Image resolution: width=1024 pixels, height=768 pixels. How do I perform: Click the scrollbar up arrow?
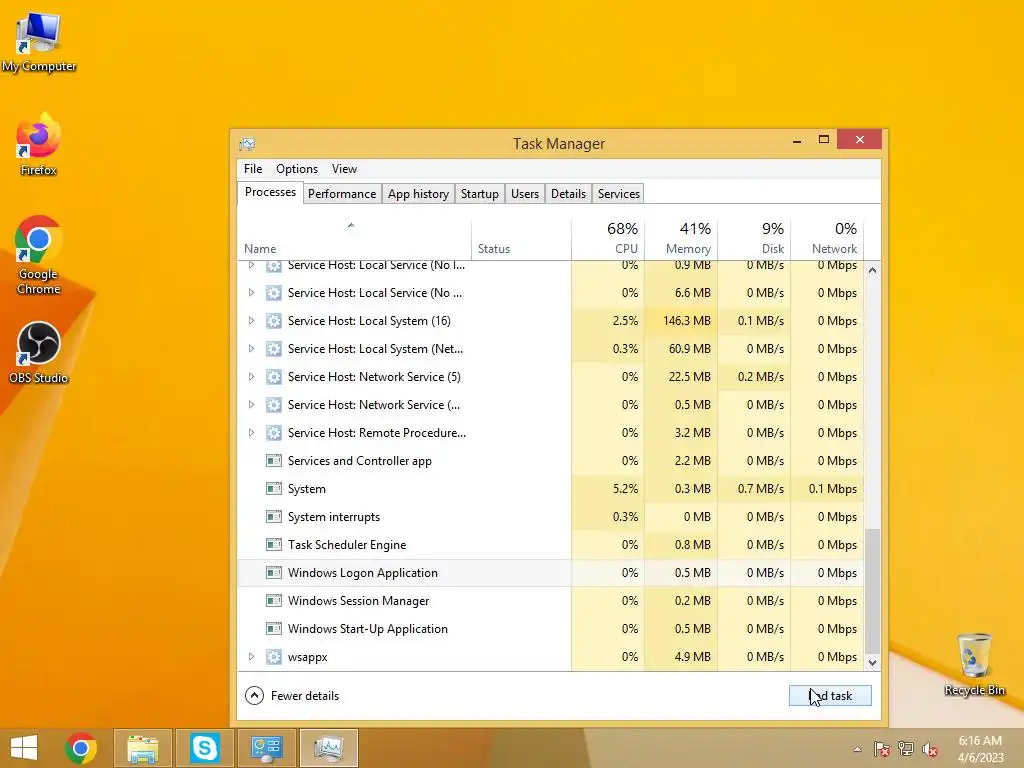tap(872, 270)
